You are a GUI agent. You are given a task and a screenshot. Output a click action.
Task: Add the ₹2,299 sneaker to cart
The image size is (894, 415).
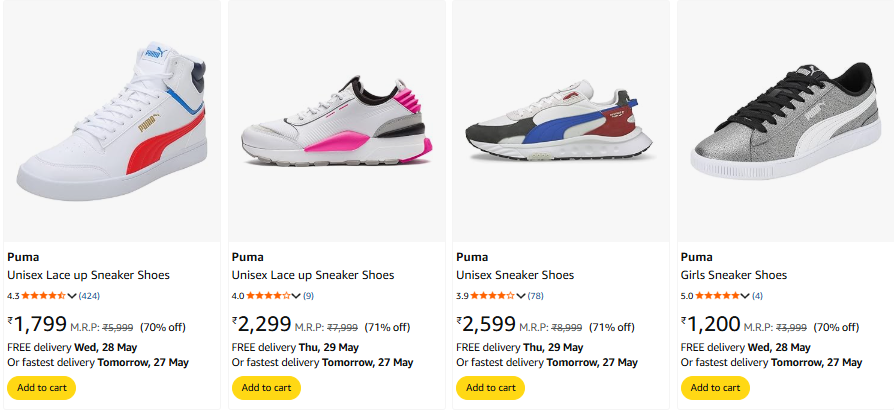click(x=266, y=388)
